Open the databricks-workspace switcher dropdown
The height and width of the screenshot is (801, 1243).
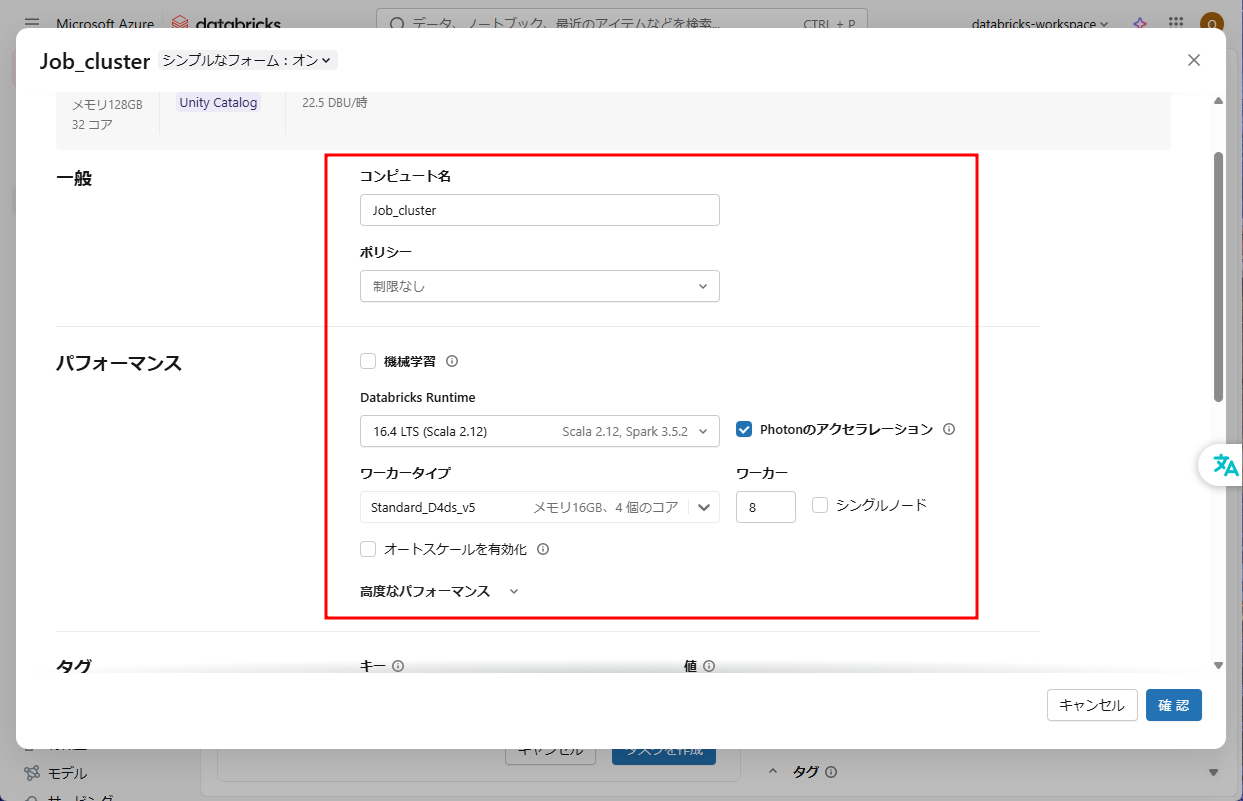1040,23
